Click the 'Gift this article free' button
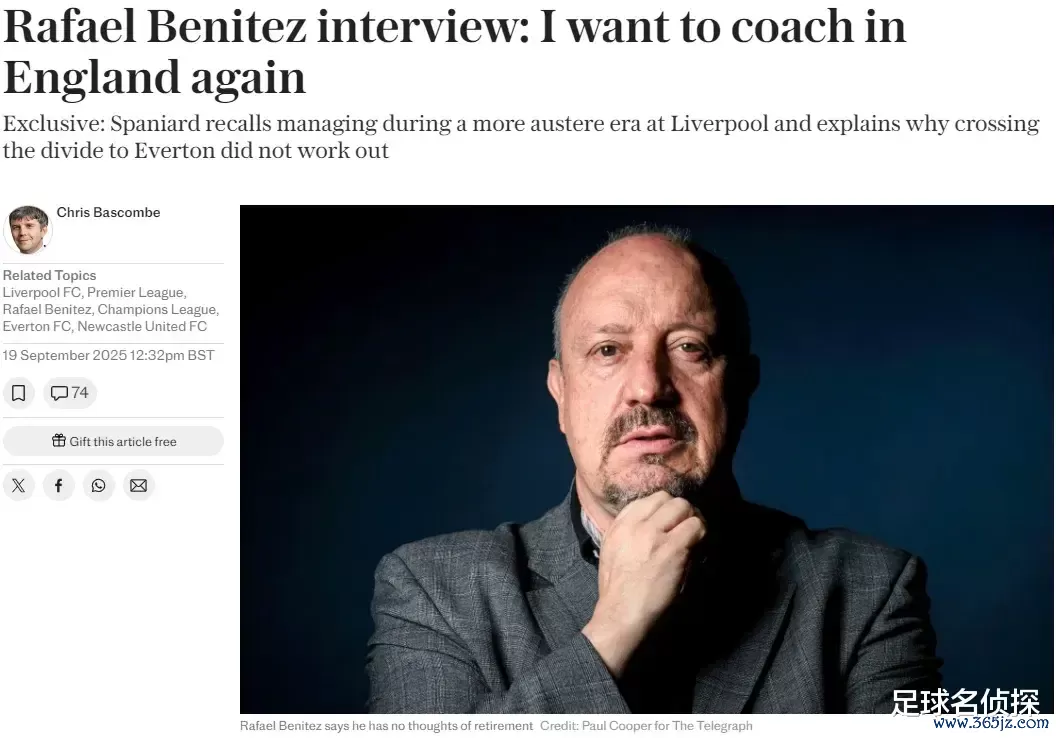 (x=113, y=441)
